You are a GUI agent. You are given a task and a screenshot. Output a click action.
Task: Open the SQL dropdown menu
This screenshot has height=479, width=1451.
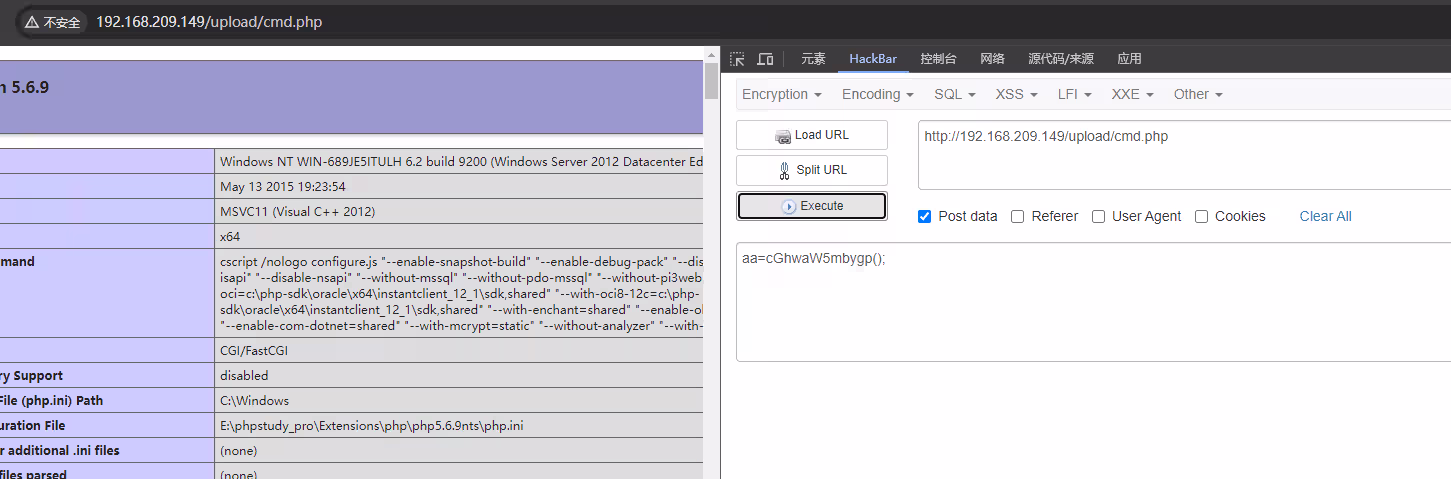click(x=954, y=94)
